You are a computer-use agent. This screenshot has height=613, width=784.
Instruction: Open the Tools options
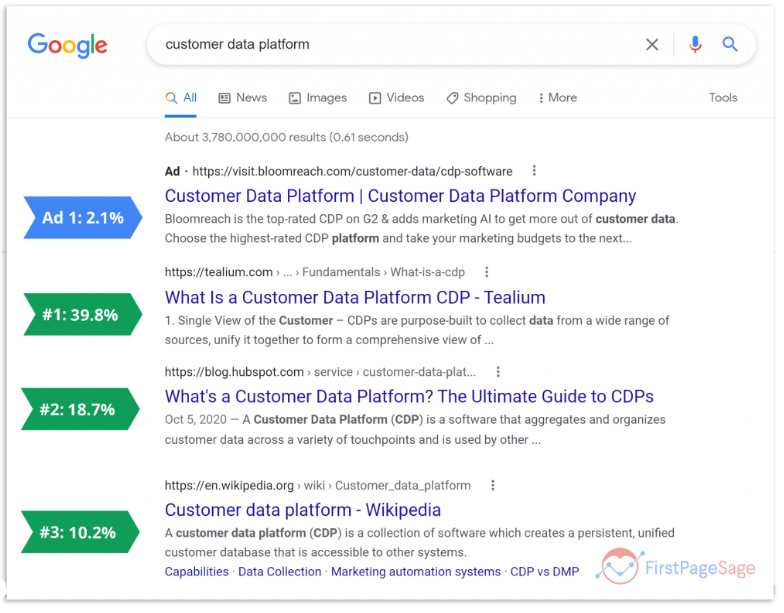tap(722, 98)
